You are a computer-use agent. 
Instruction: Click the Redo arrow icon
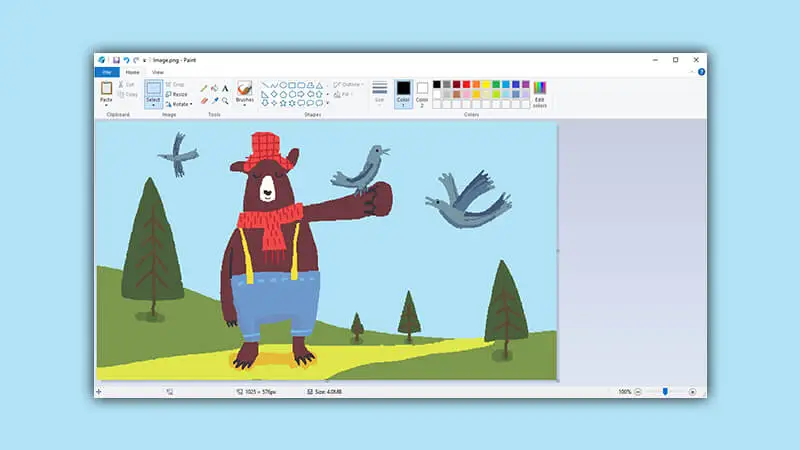pyautogui.click(x=136, y=60)
